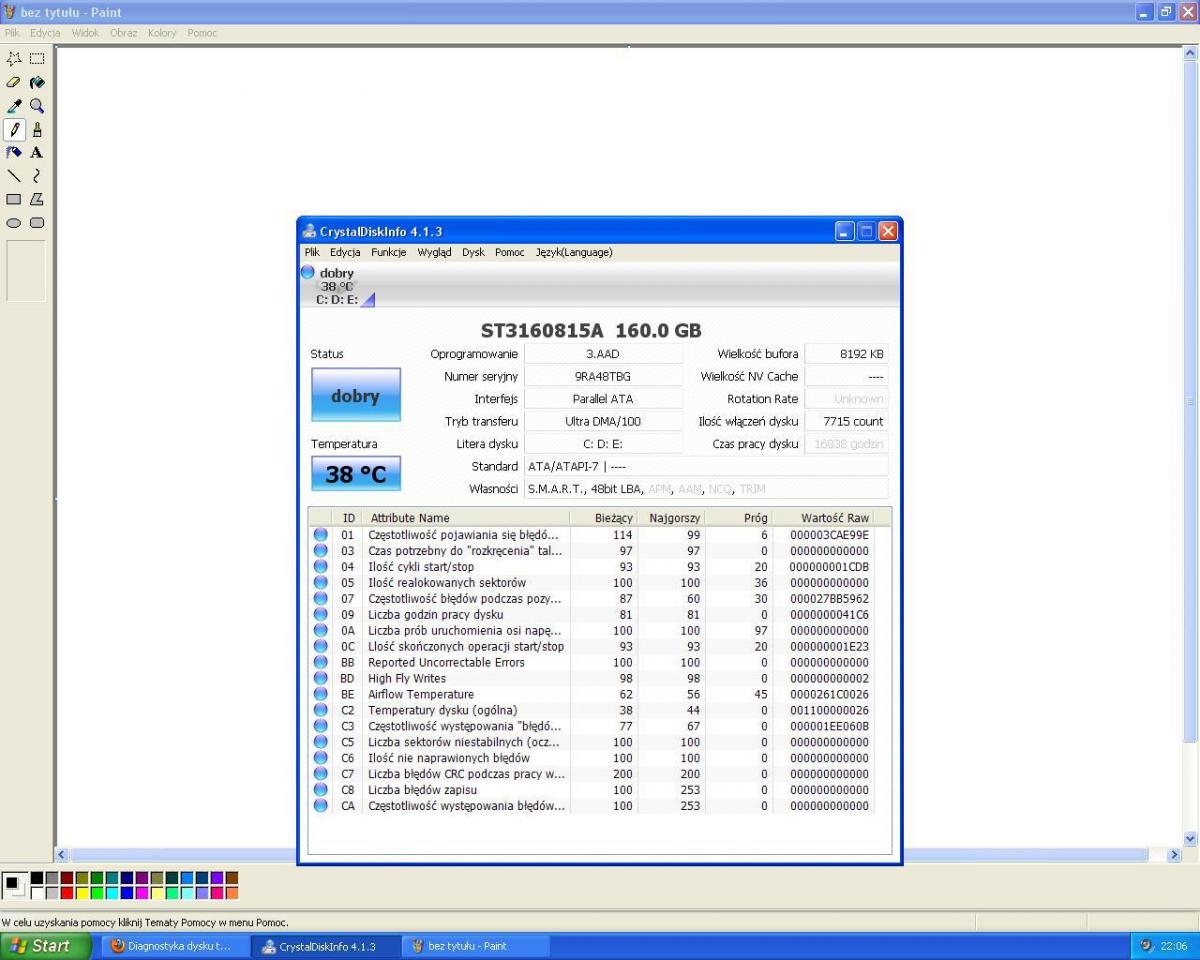The width and height of the screenshot is (1200, 960).
Task: Pick the orange palette color
Action: click(232, 893)
